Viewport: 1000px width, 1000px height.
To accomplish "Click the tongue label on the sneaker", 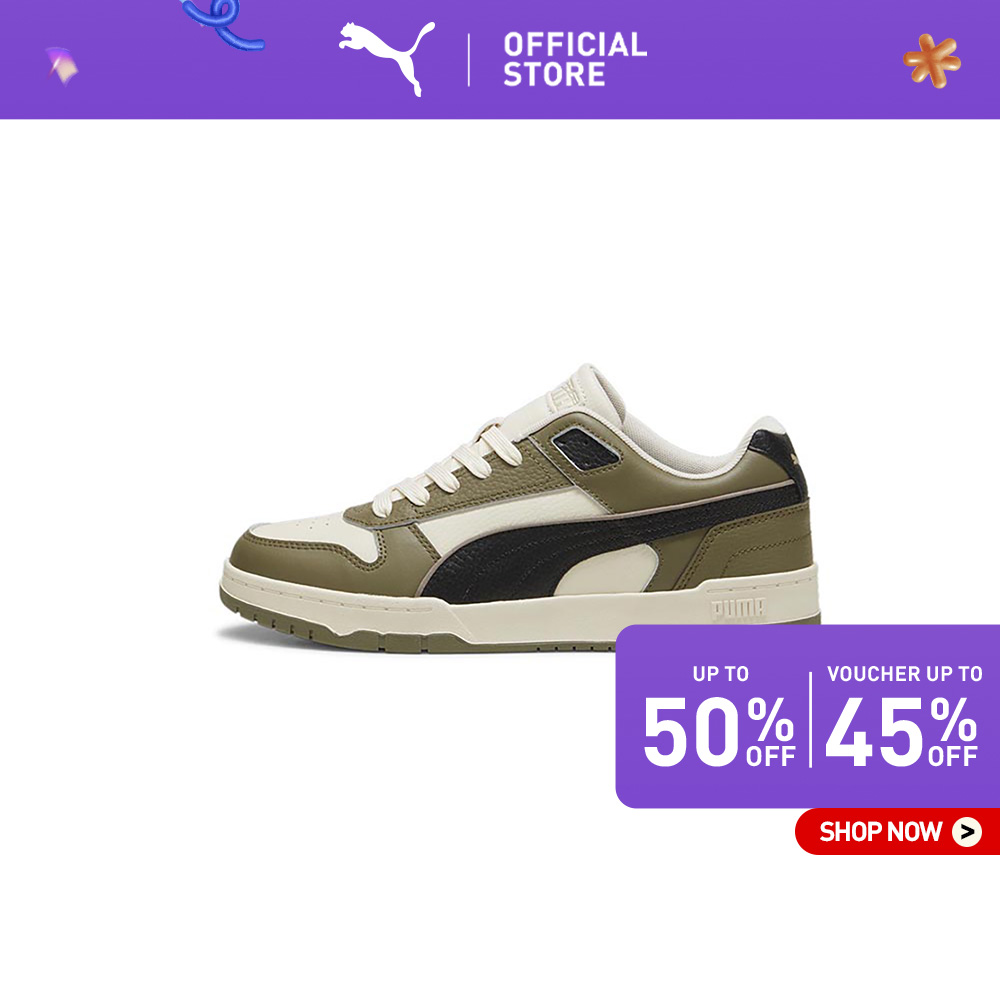I will point(564,394).
